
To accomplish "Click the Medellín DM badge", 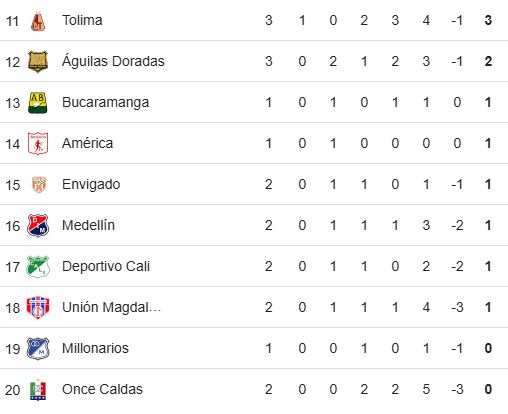I will pyautogui.click(x=38, y=226).
